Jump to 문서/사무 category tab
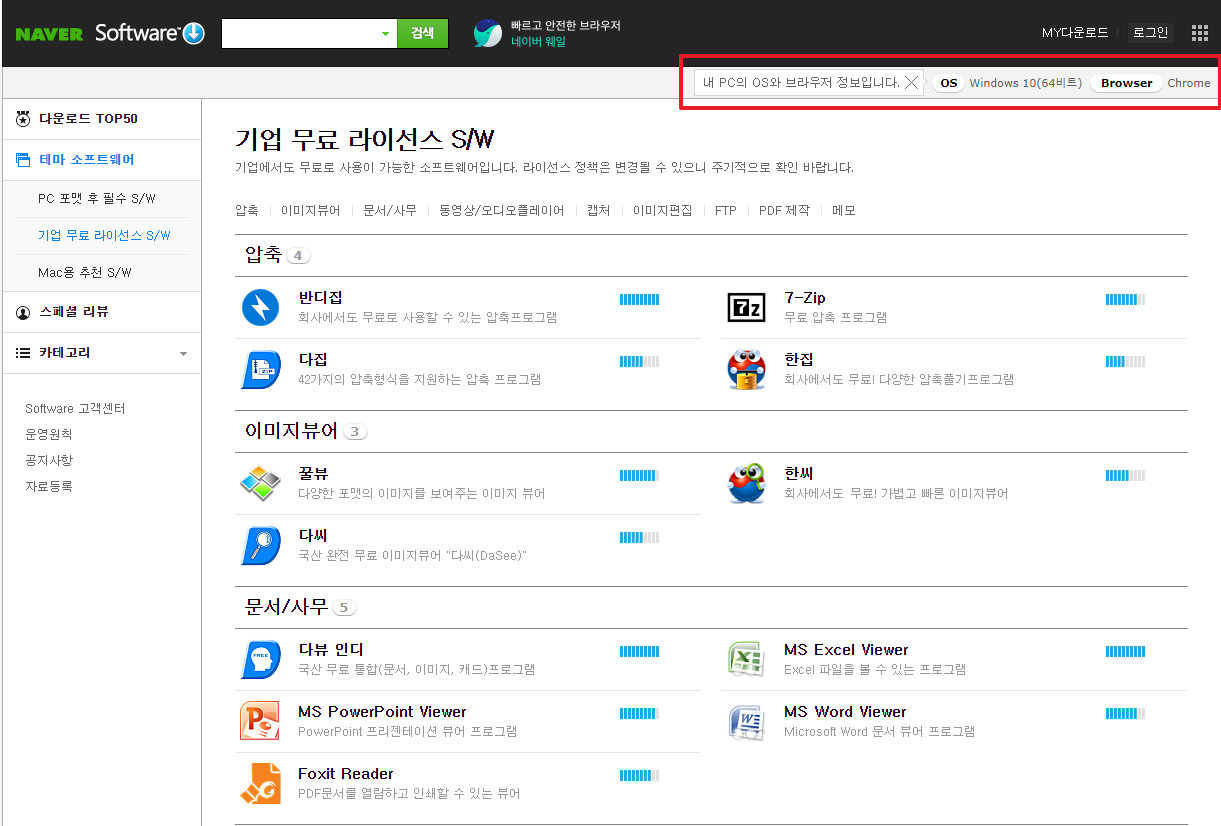Screen dimensions: 1221x826 (x=390, y=211)
